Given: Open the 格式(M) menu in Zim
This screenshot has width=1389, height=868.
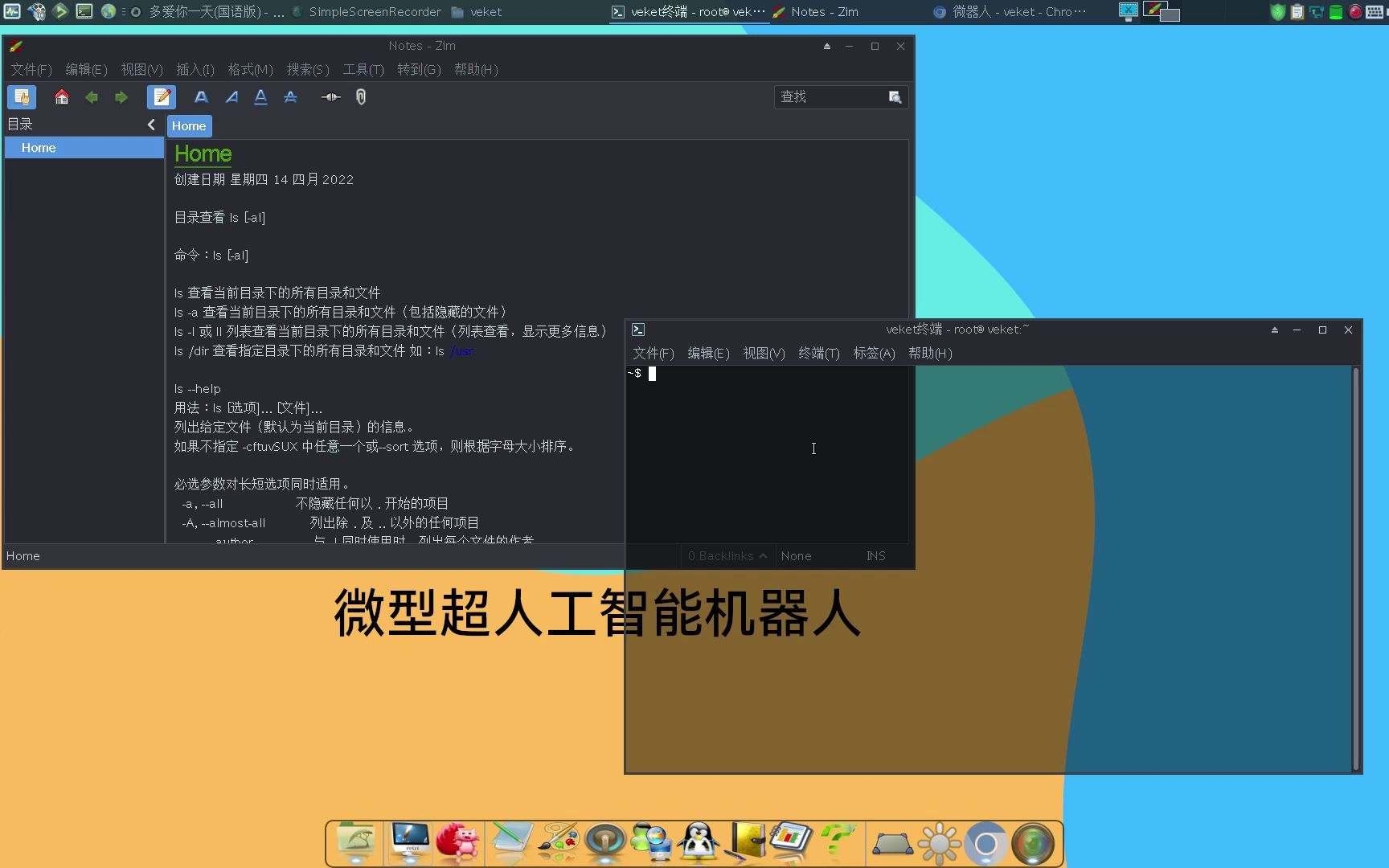Looking at the screenshot, I should pos(250,70).
